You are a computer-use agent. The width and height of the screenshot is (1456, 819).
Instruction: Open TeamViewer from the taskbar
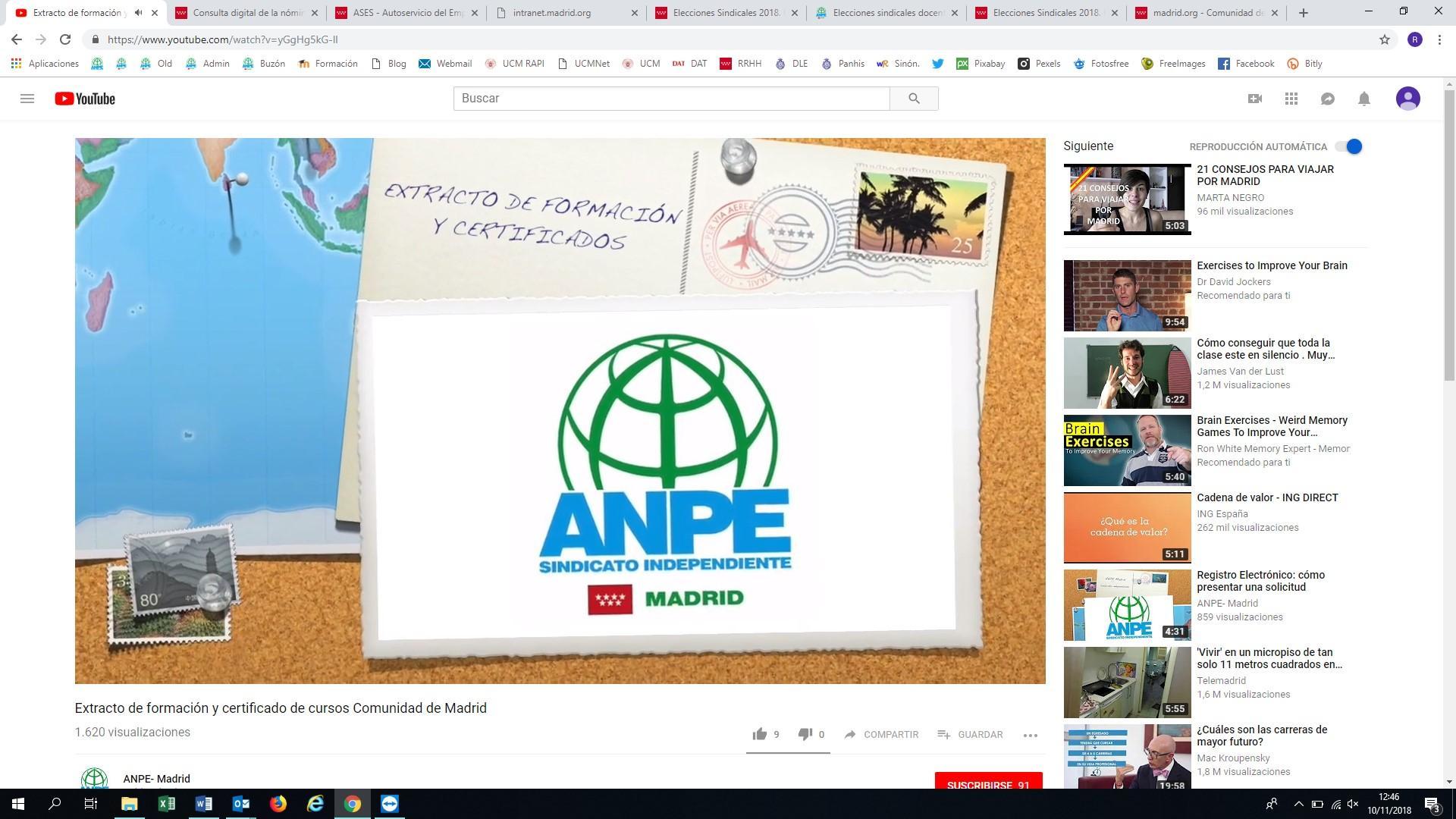390,804
